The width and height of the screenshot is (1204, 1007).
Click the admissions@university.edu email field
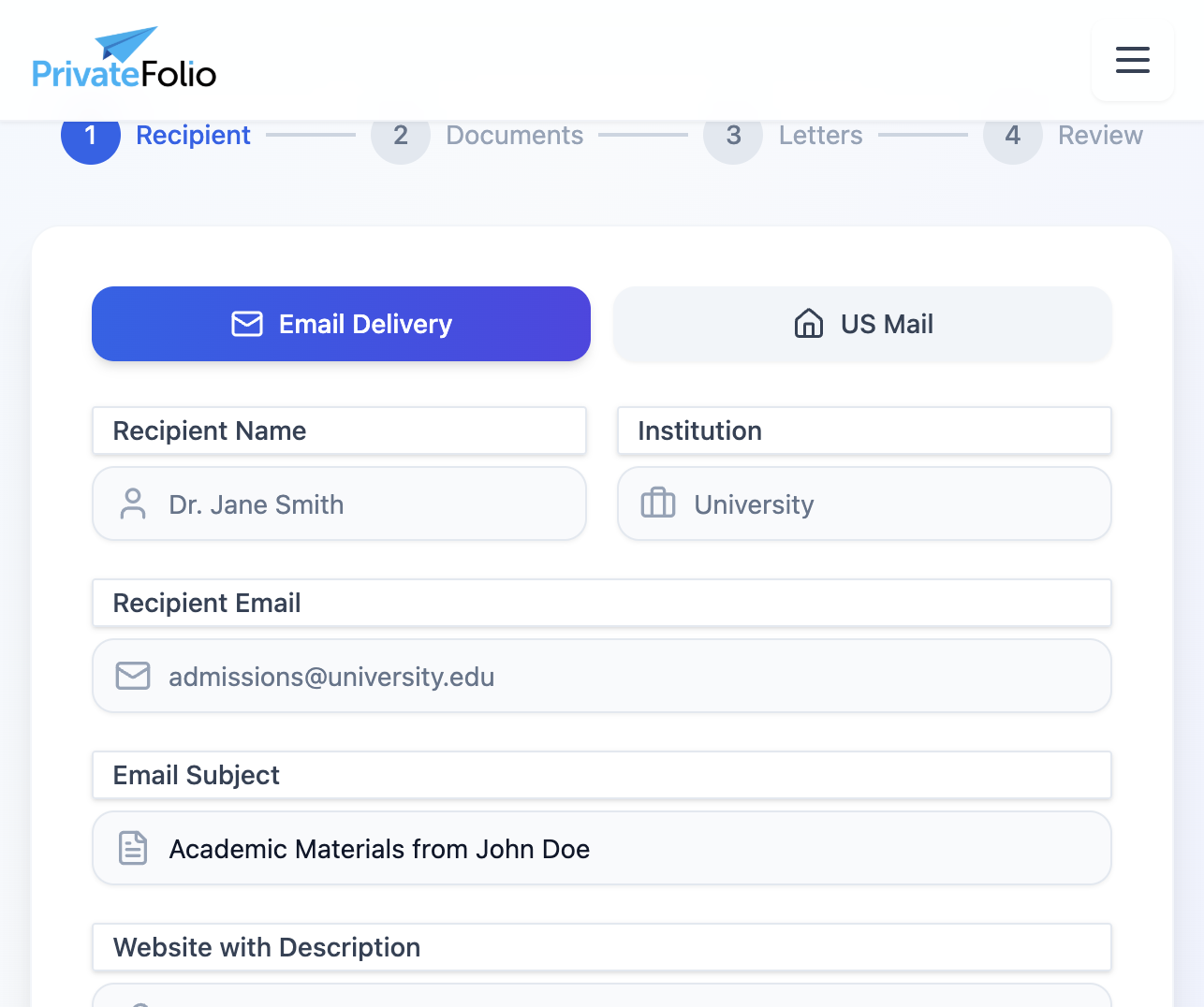(x=601, y=676)
